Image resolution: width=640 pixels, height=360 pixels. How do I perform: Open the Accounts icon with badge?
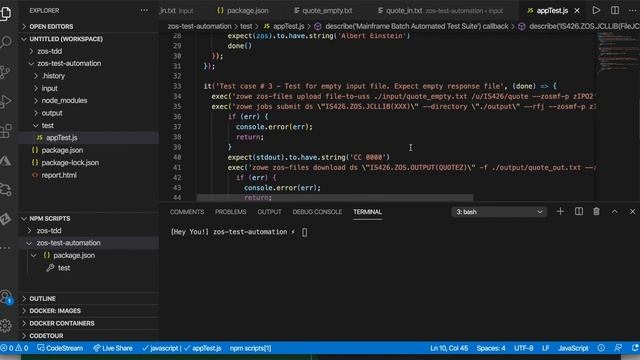click(6, 297)
